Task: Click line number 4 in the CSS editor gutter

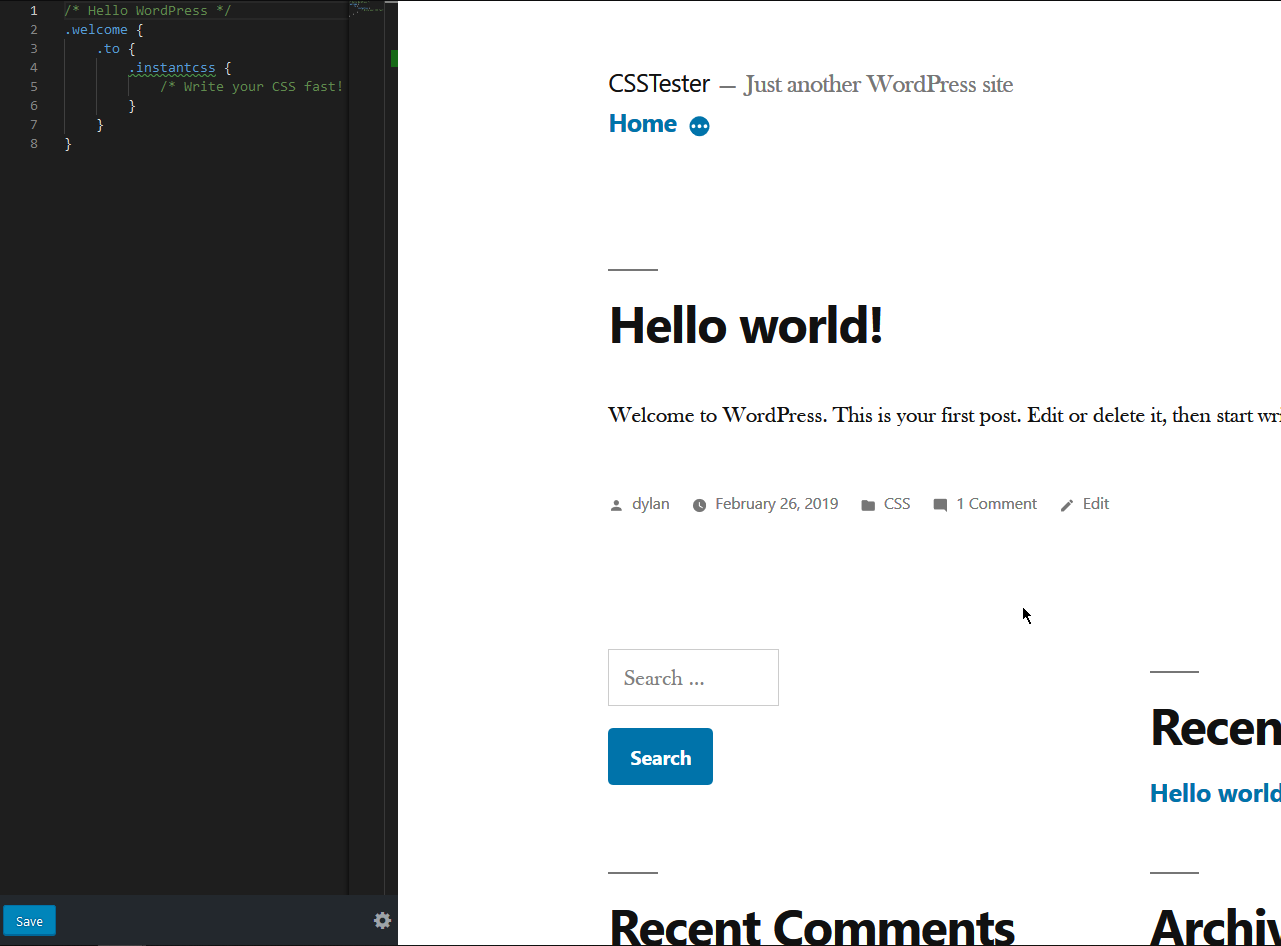Action: tap(33, 67)
